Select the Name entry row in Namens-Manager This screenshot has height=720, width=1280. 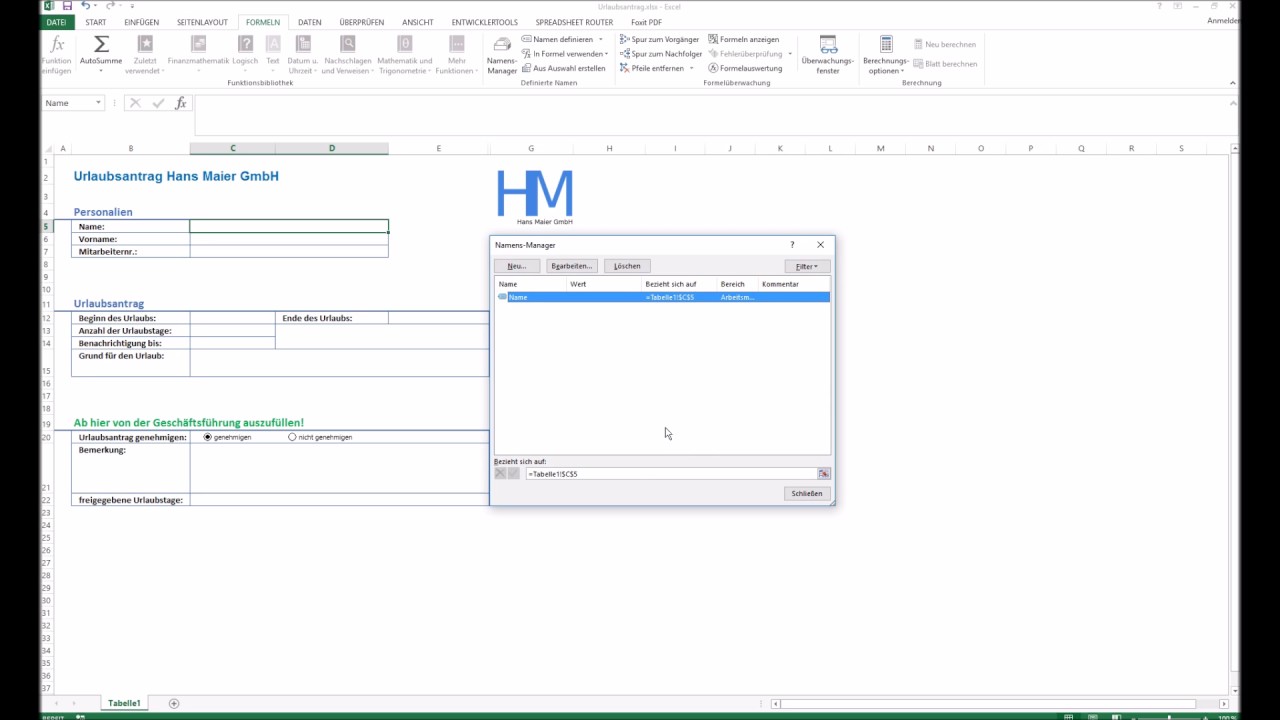point(663,297)
